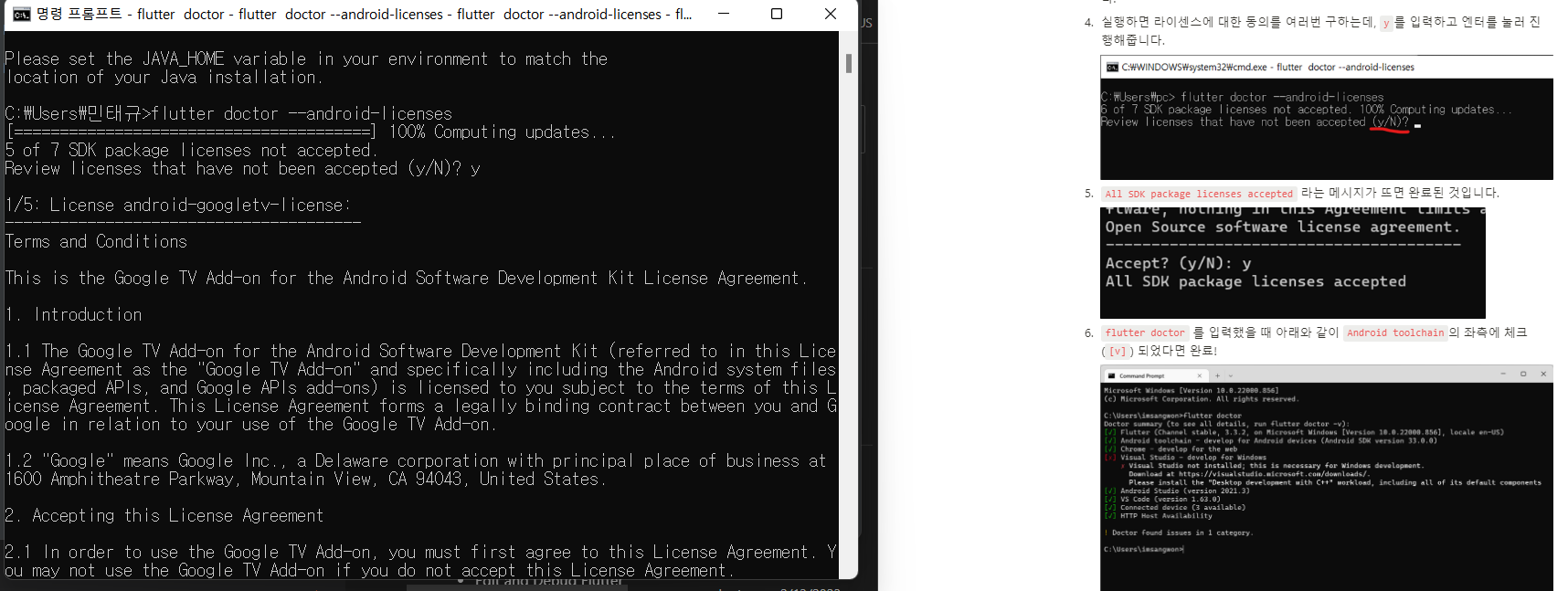Image resolution: width=1568 pixels, height=591 pixels.
Task: Click the 'flutter doctor --android-licenses' prompt line in terminal
Action: tap(228, 113)
